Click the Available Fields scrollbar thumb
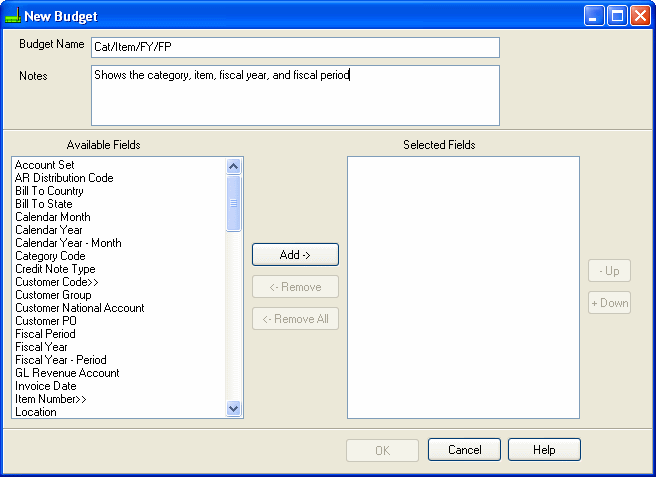The width and height of the screenshot is (656, 477). (234, 203)
